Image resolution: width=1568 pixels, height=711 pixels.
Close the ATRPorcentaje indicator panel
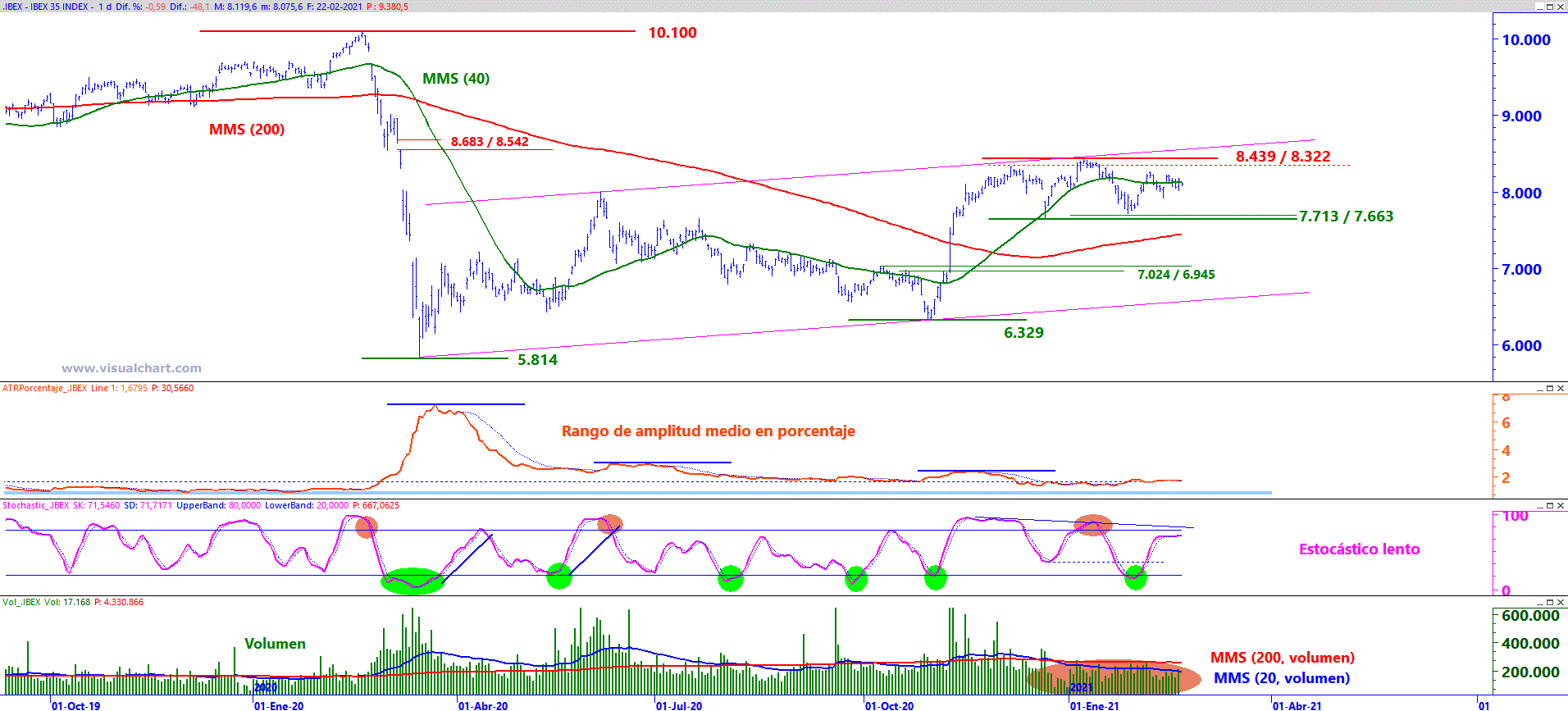point(1561,389)
